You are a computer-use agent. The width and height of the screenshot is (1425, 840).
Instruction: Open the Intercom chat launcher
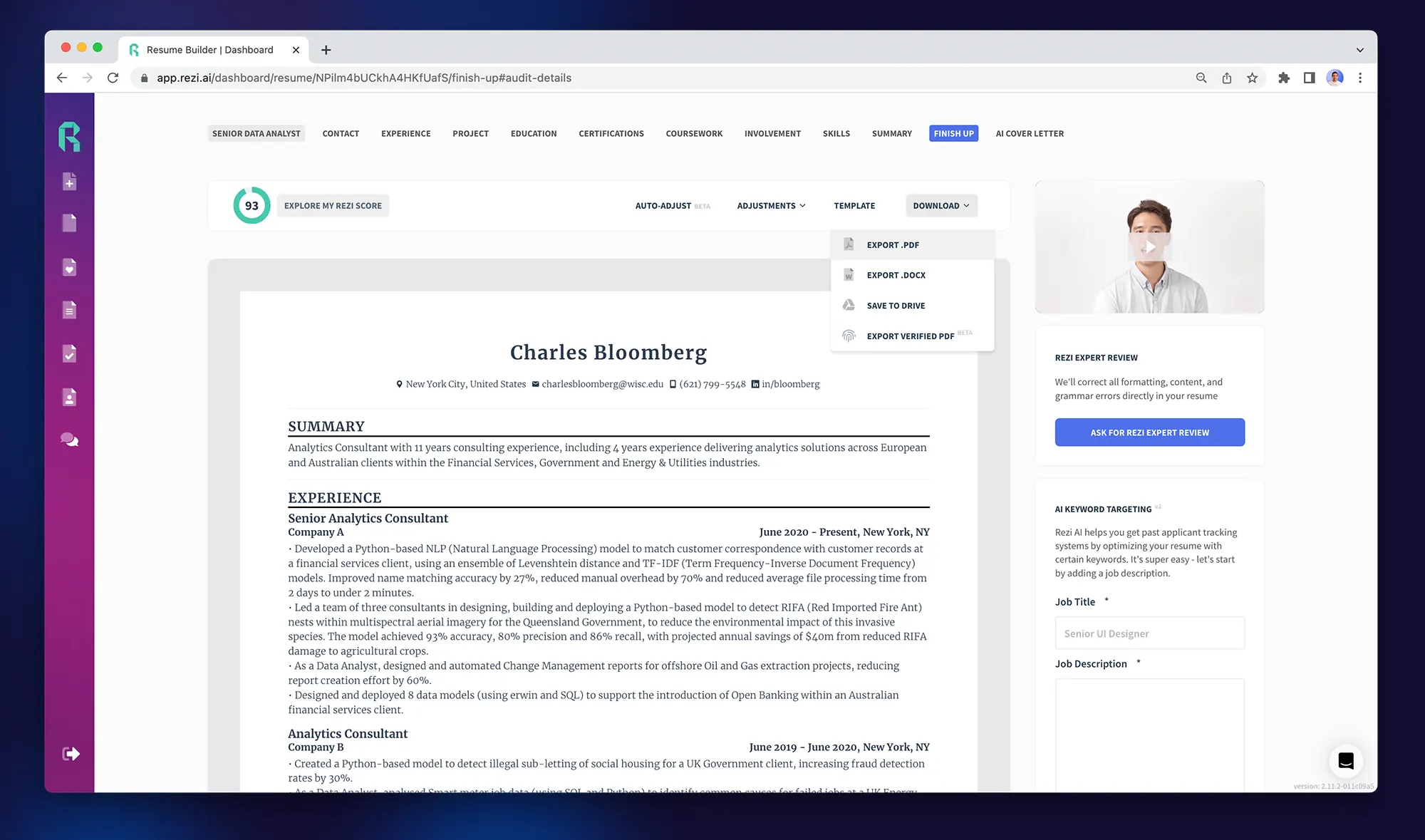pyautogui.click(x=1346, y=761)
